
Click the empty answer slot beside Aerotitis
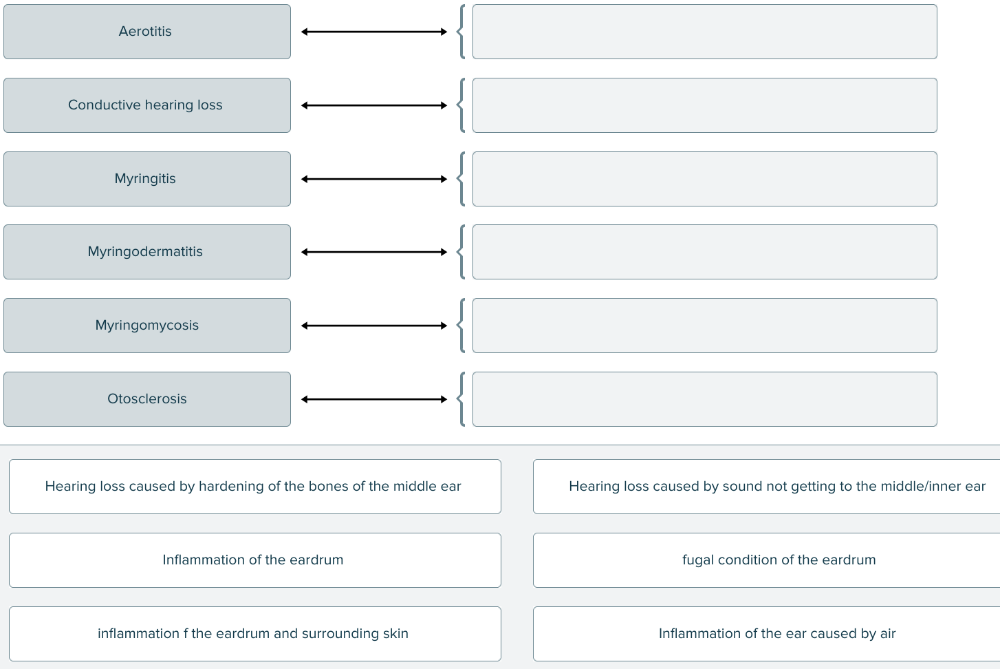pos(704,32)
